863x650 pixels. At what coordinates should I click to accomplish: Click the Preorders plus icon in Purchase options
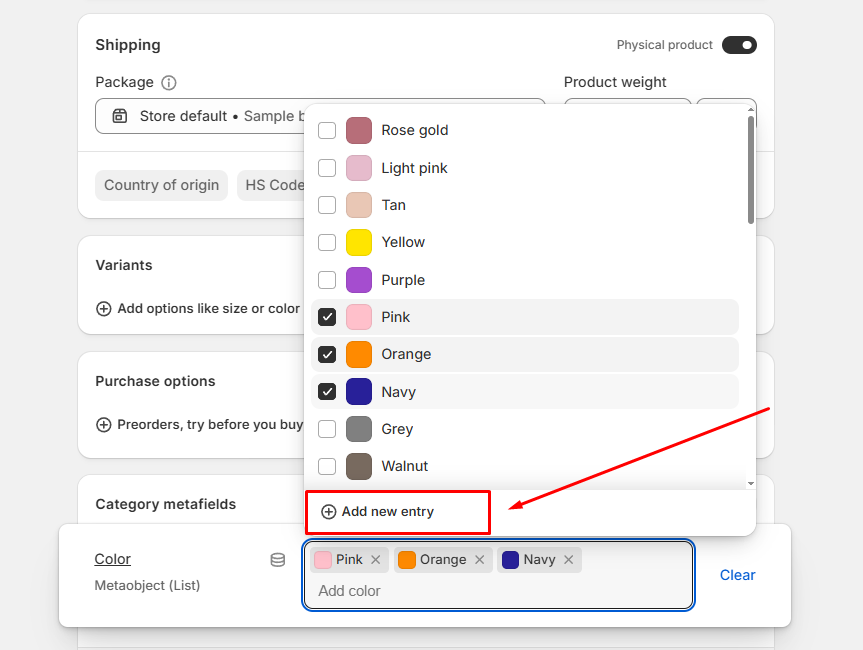pyautogui.click(x=104, y=425)
